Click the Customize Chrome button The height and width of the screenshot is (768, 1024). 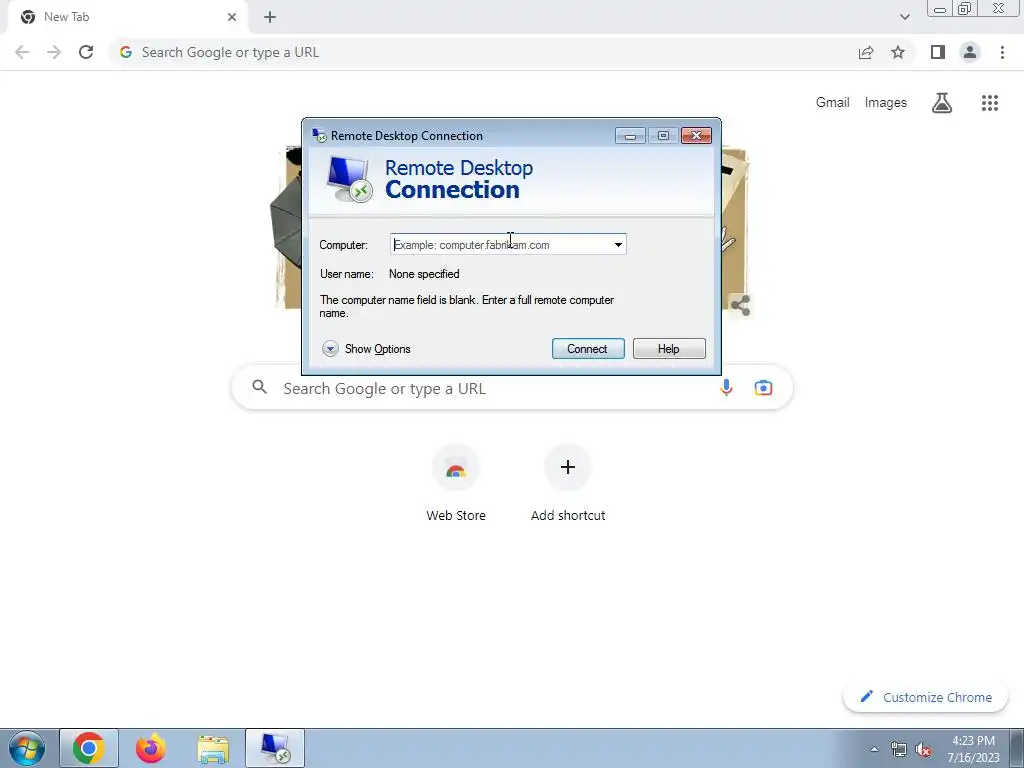click(x=925, y=697)
